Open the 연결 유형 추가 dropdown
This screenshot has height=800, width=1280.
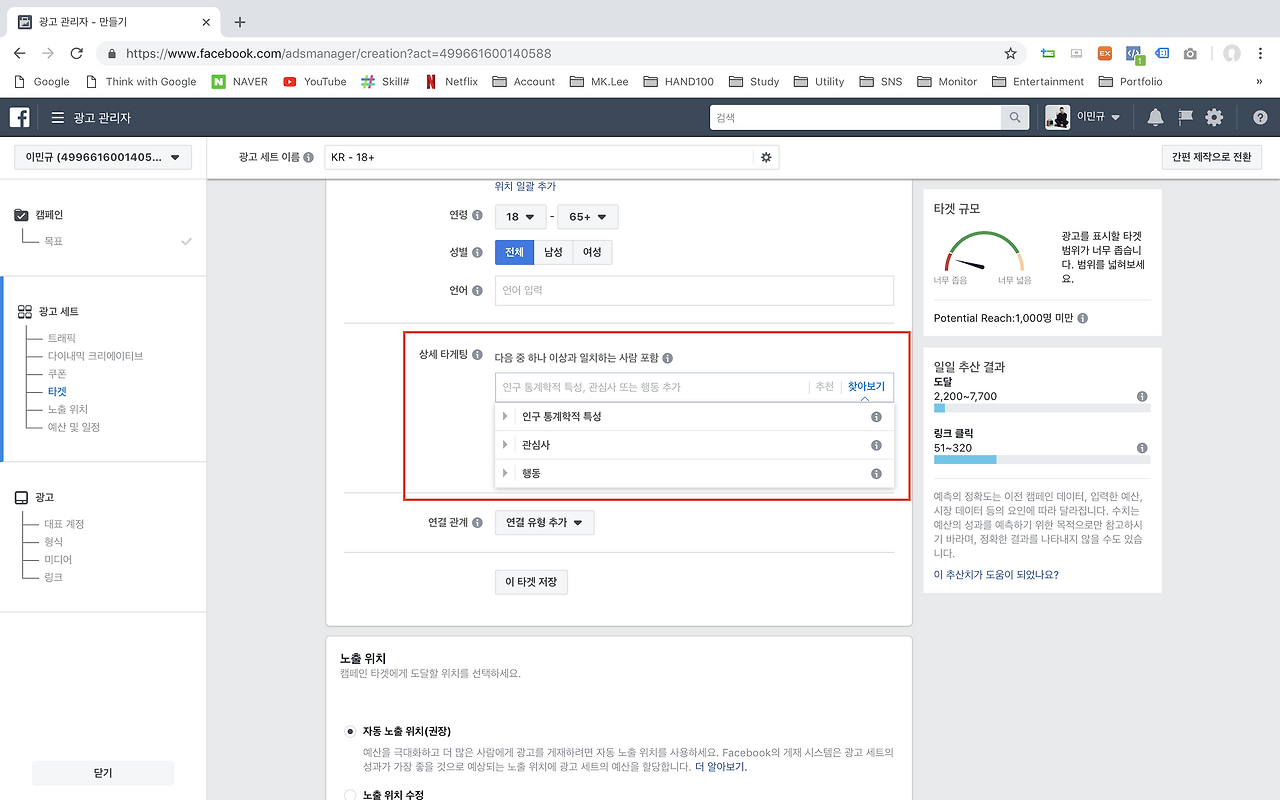pos(544,522)
